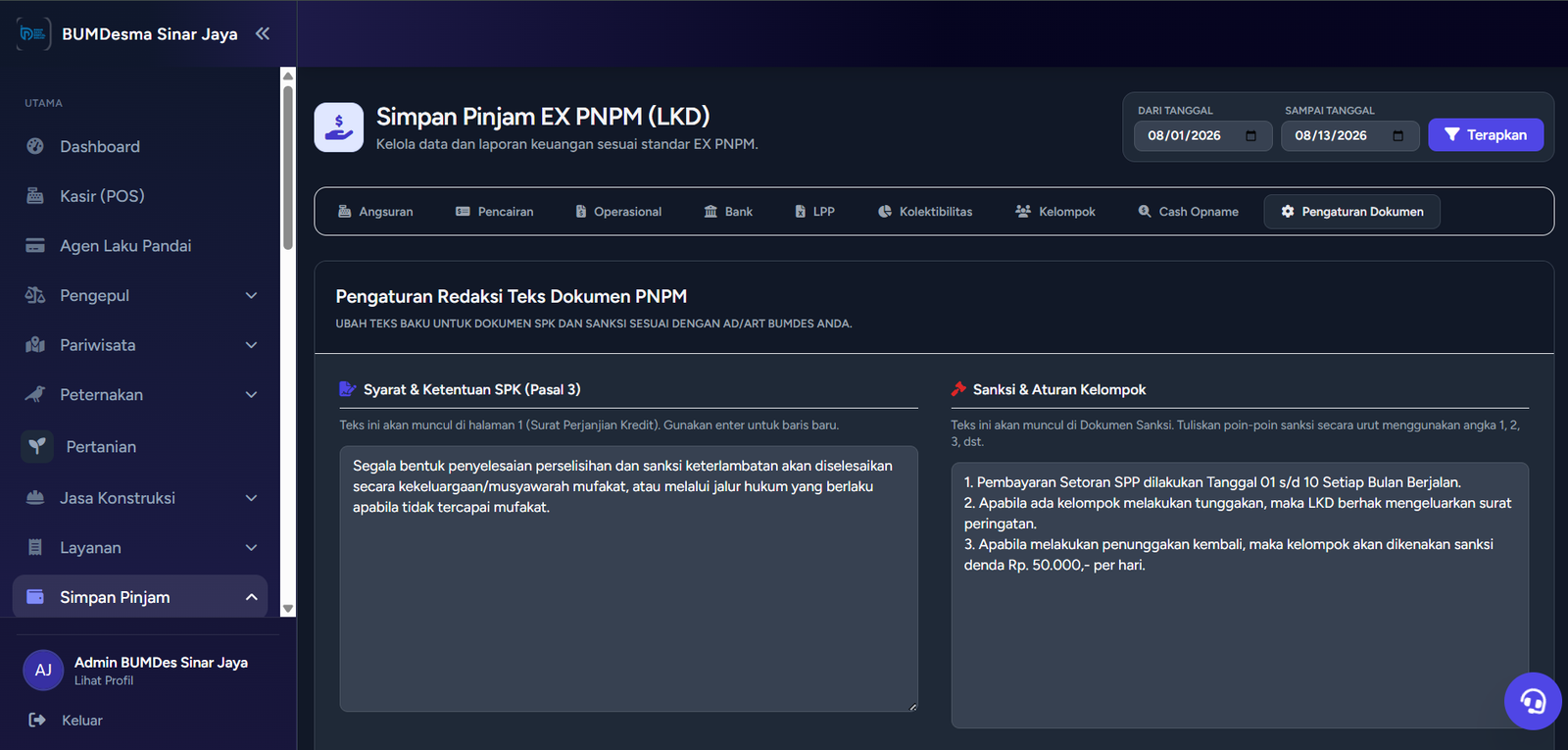Apply date filter with Terapkan button
Viewport: 1568px width, 750px height.
pyautogui.click(x=1486, y=135)
